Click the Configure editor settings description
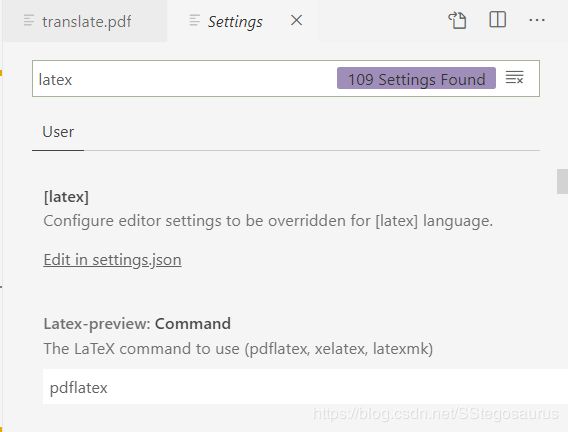This screenshot has height=432, width=568. point(268,221)
